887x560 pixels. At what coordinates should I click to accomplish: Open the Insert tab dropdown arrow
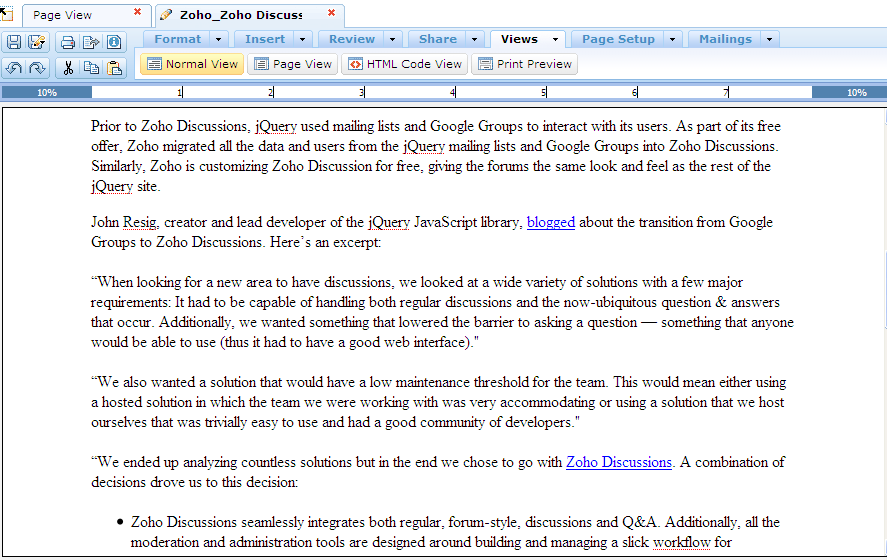pos(302,39)
